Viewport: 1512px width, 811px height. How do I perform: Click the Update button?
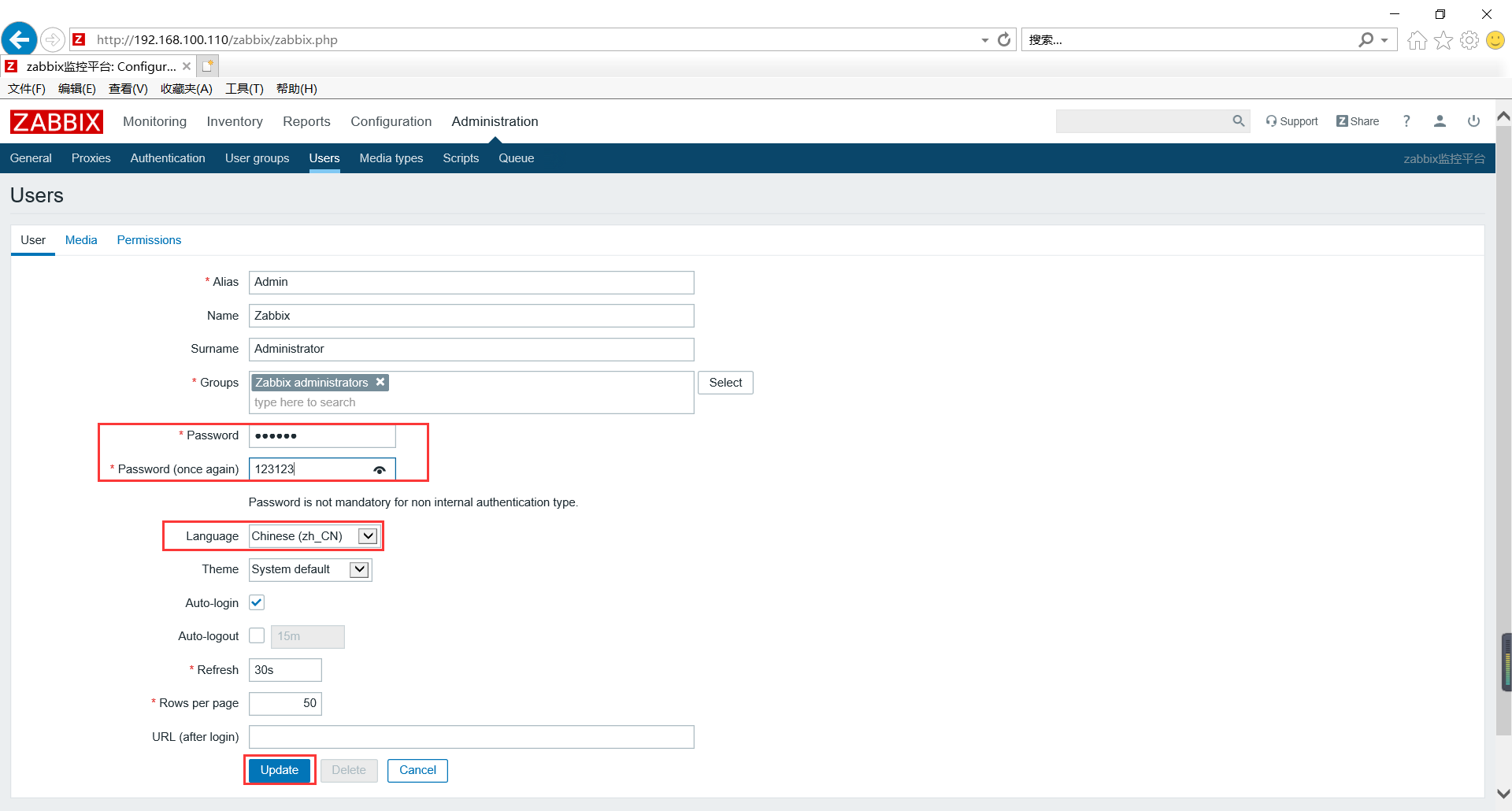pyautogui.click(x=280, y=770)
